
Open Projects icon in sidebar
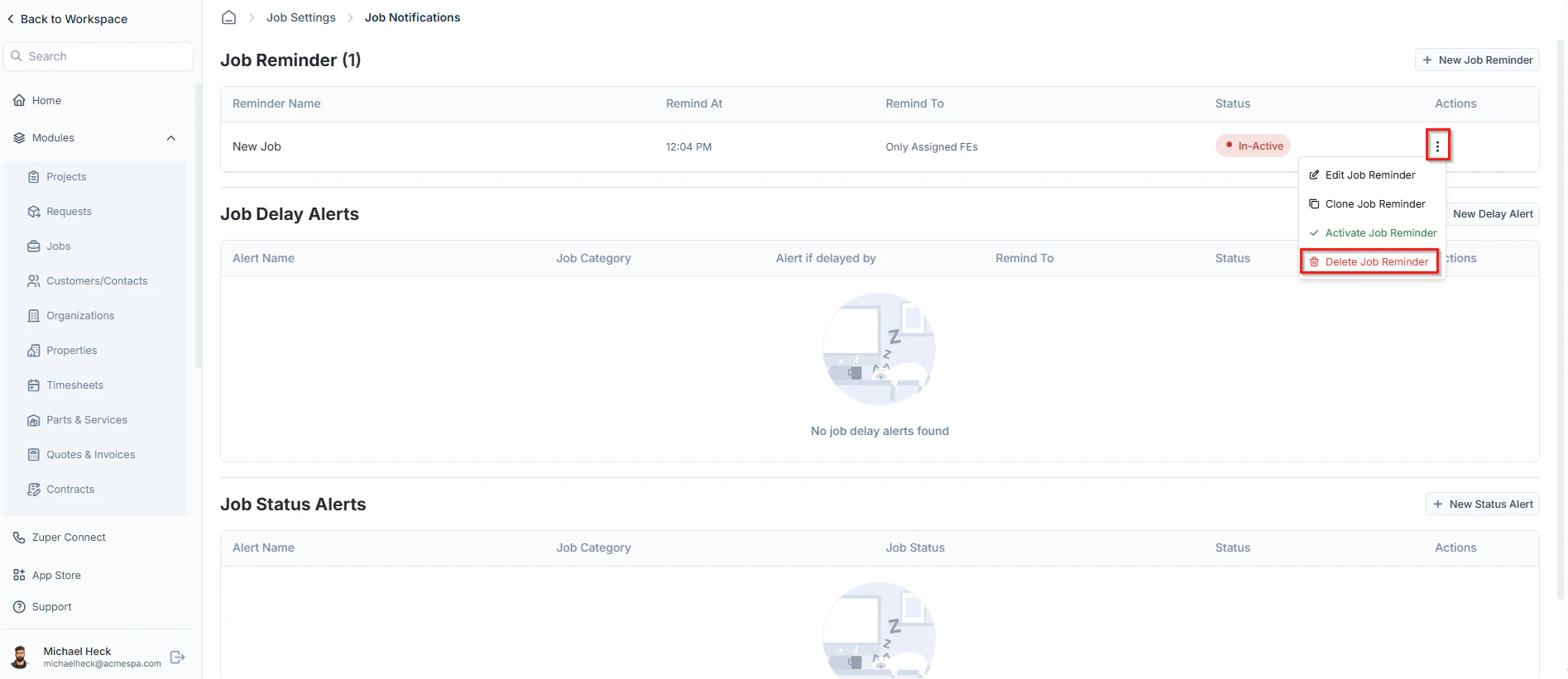pos(34,177)
